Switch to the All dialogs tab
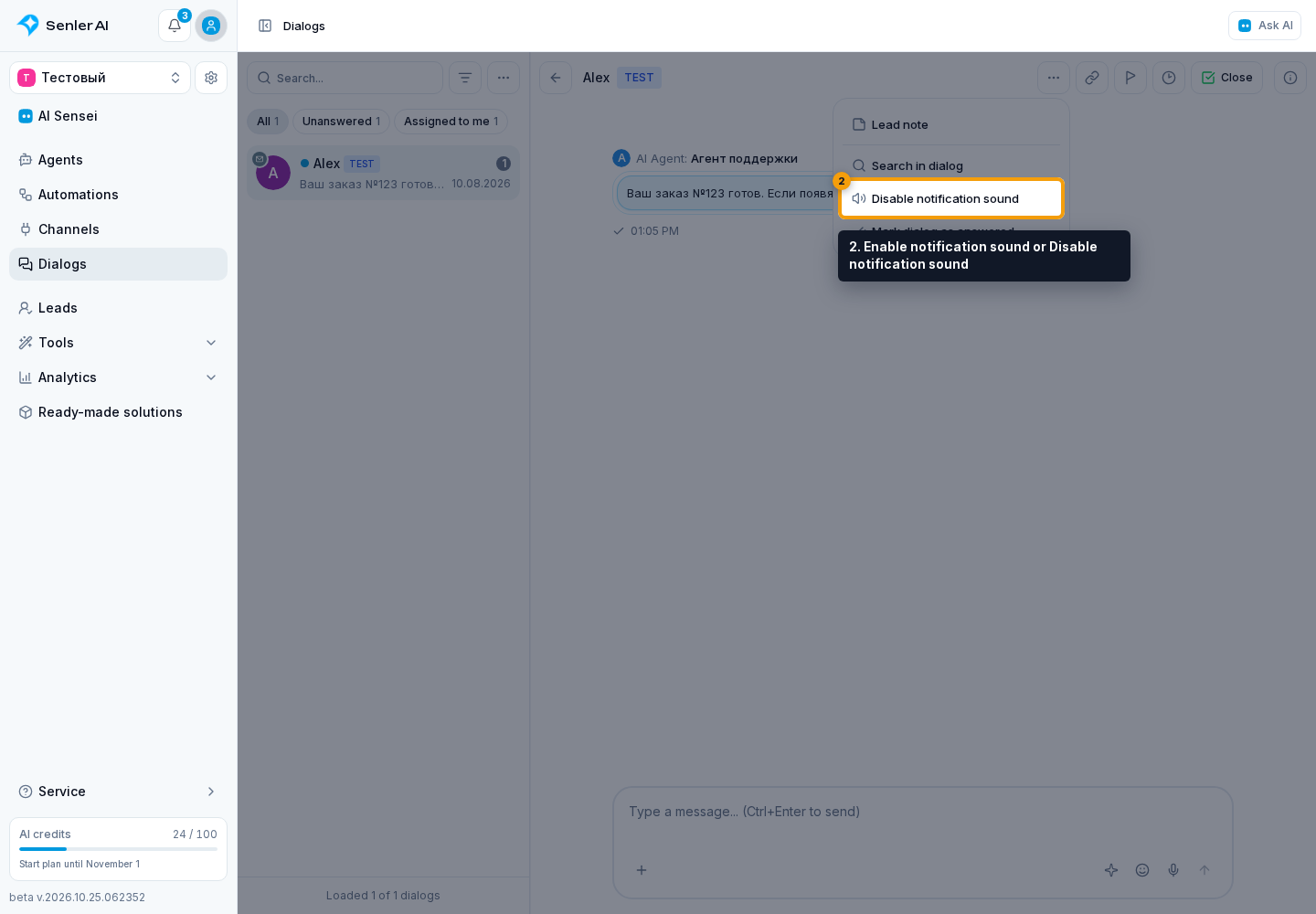Screen dimensions: 1316x914 click(268, 122)
